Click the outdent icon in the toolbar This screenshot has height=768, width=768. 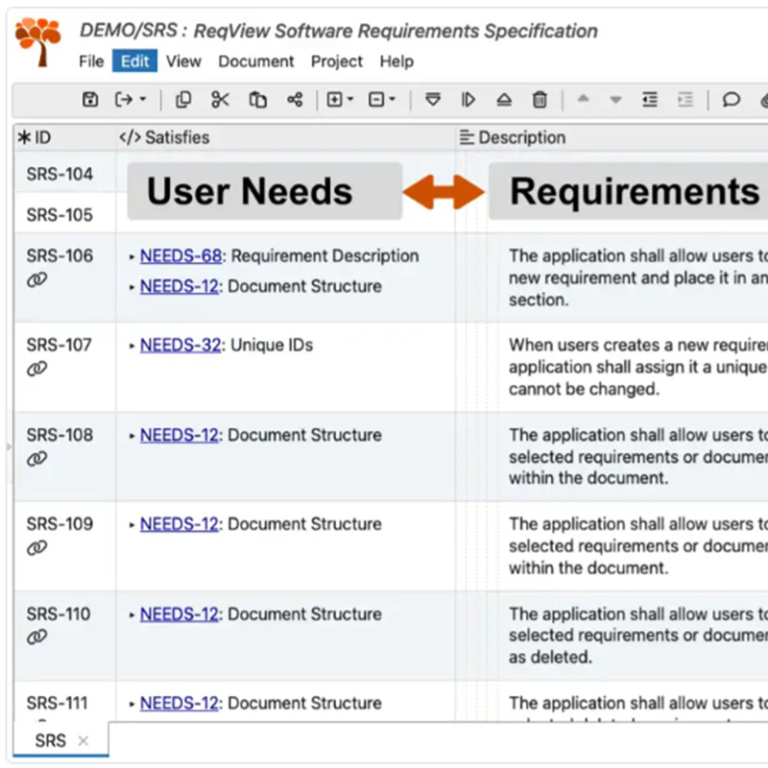(x=650, y=100)
